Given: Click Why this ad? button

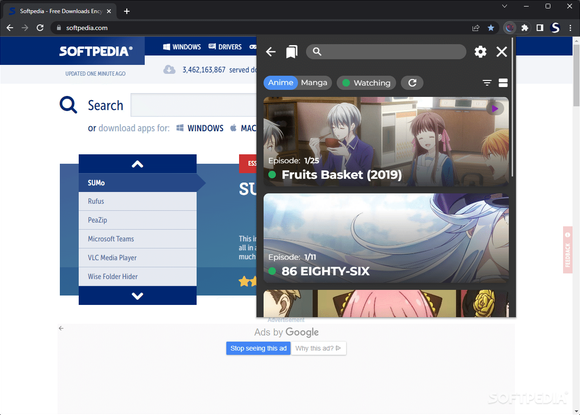Looking at the screenshot, I should point(318,348).
